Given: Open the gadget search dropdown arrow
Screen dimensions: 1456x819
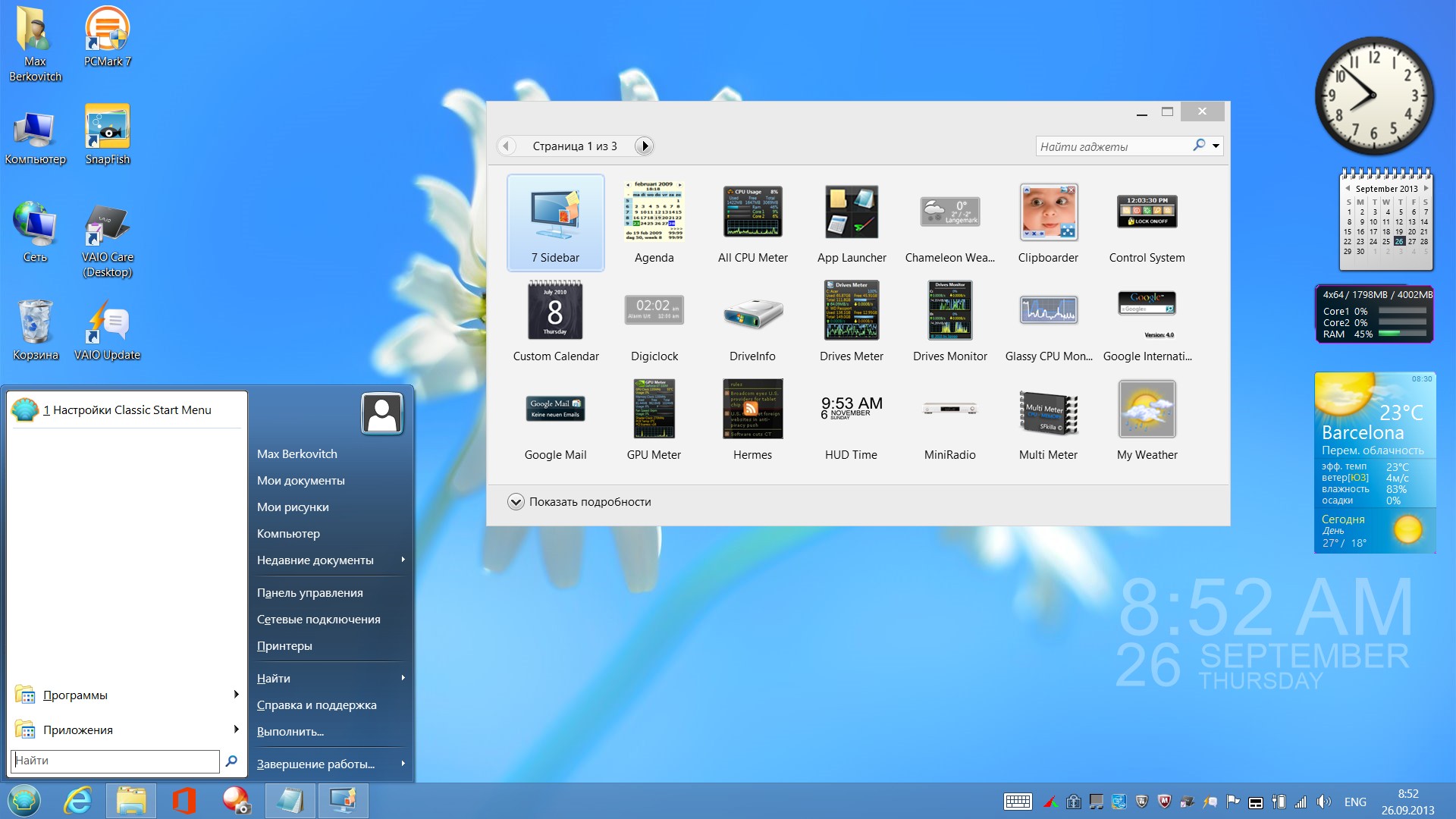Looking at the screenshot, I should [1216, 146].
